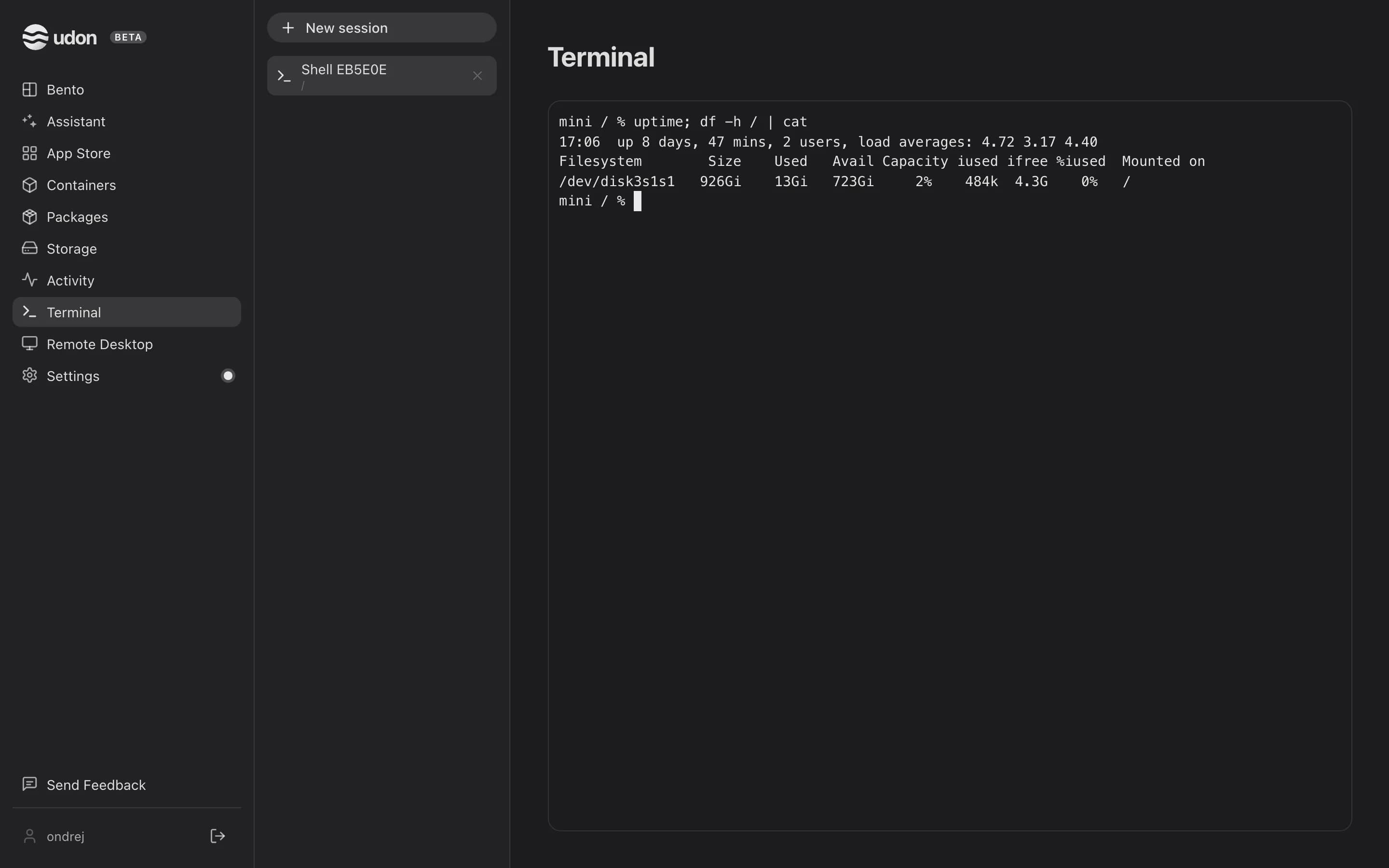The width and height of the screenshot is (1389, 868).
Task: Log out using the exit icon
Action: click(218, 836)
